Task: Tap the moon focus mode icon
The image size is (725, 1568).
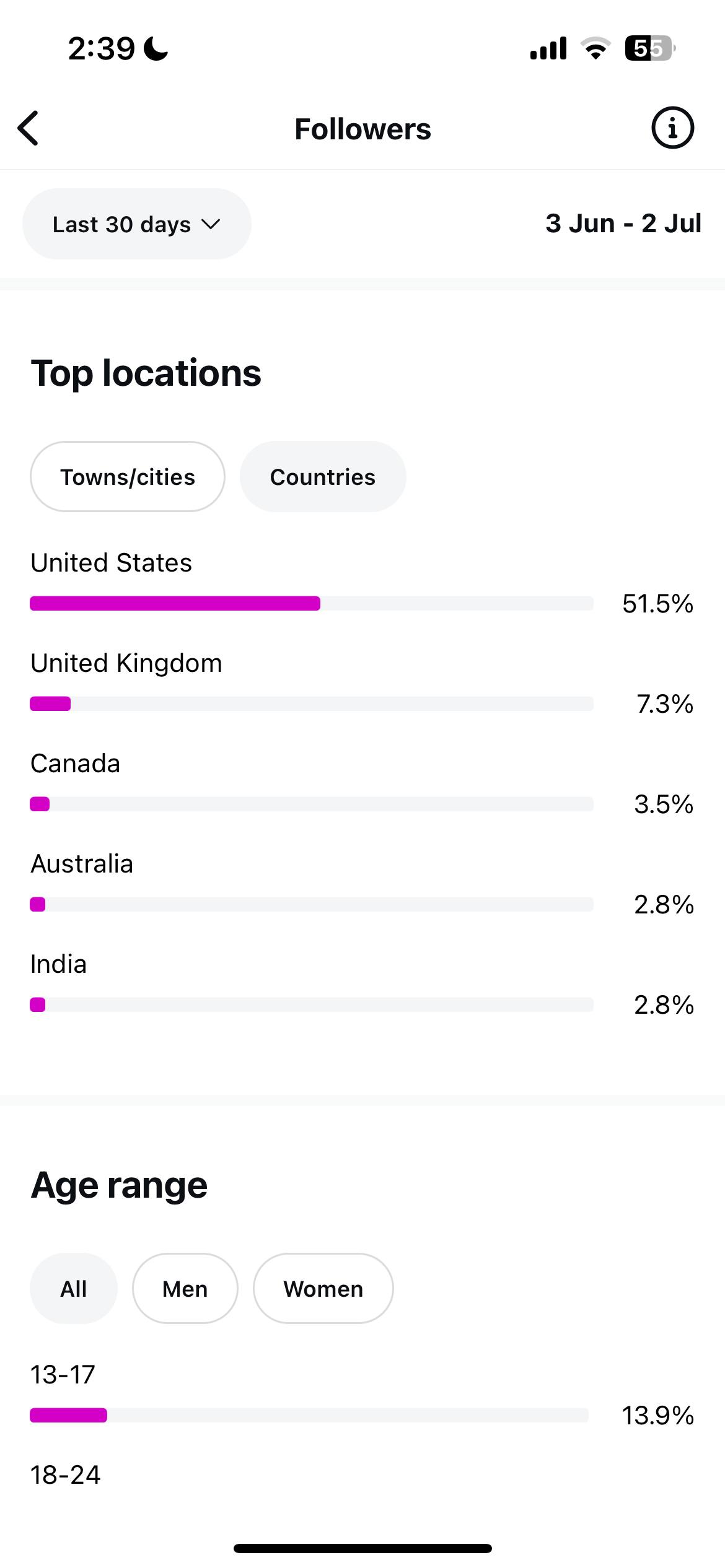Action: click(156, 48)
